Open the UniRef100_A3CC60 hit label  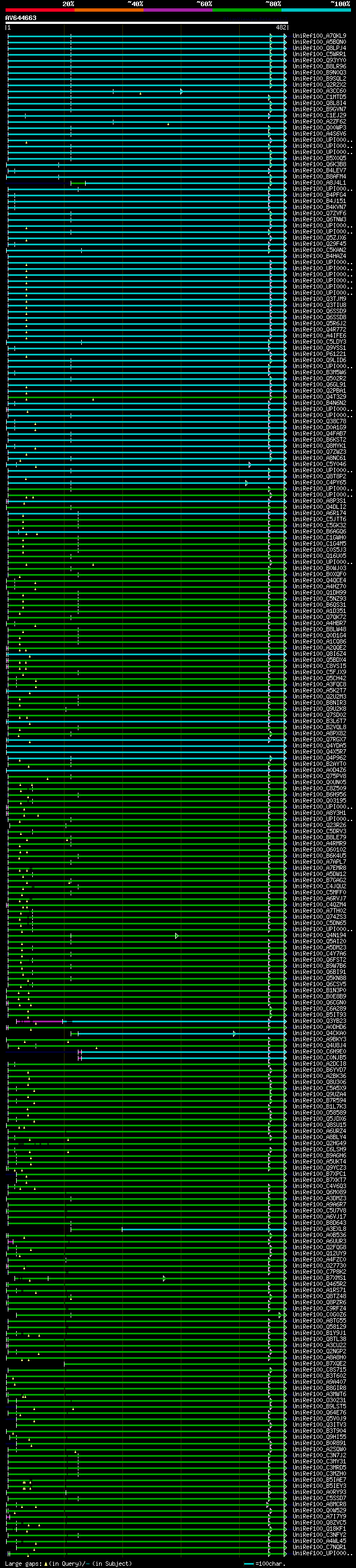319,91
